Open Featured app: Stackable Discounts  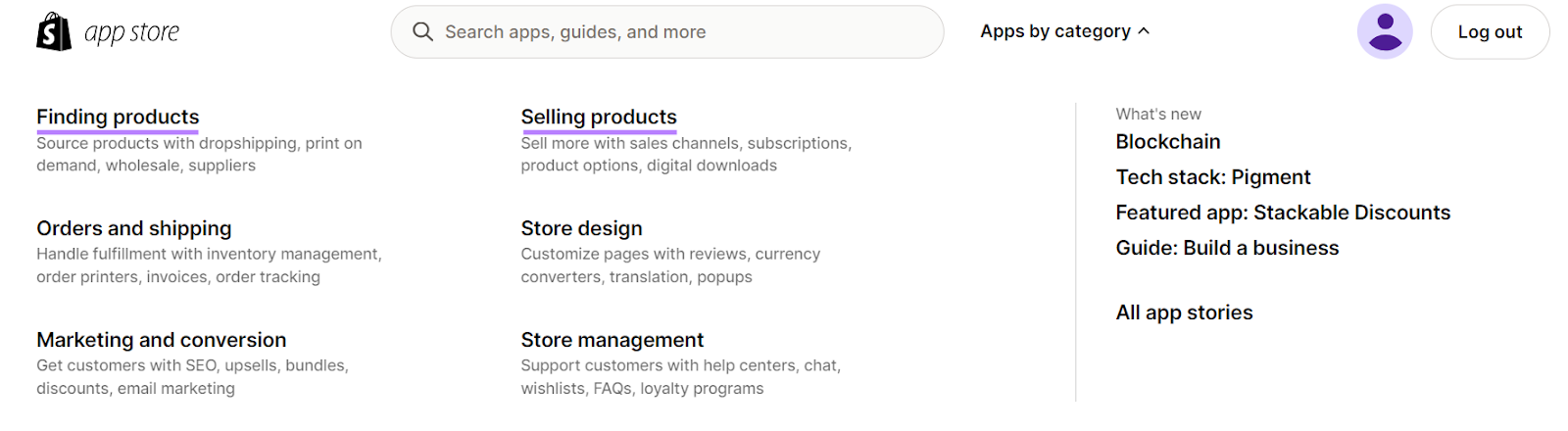pyautogui.click(x=1283, y=213)
